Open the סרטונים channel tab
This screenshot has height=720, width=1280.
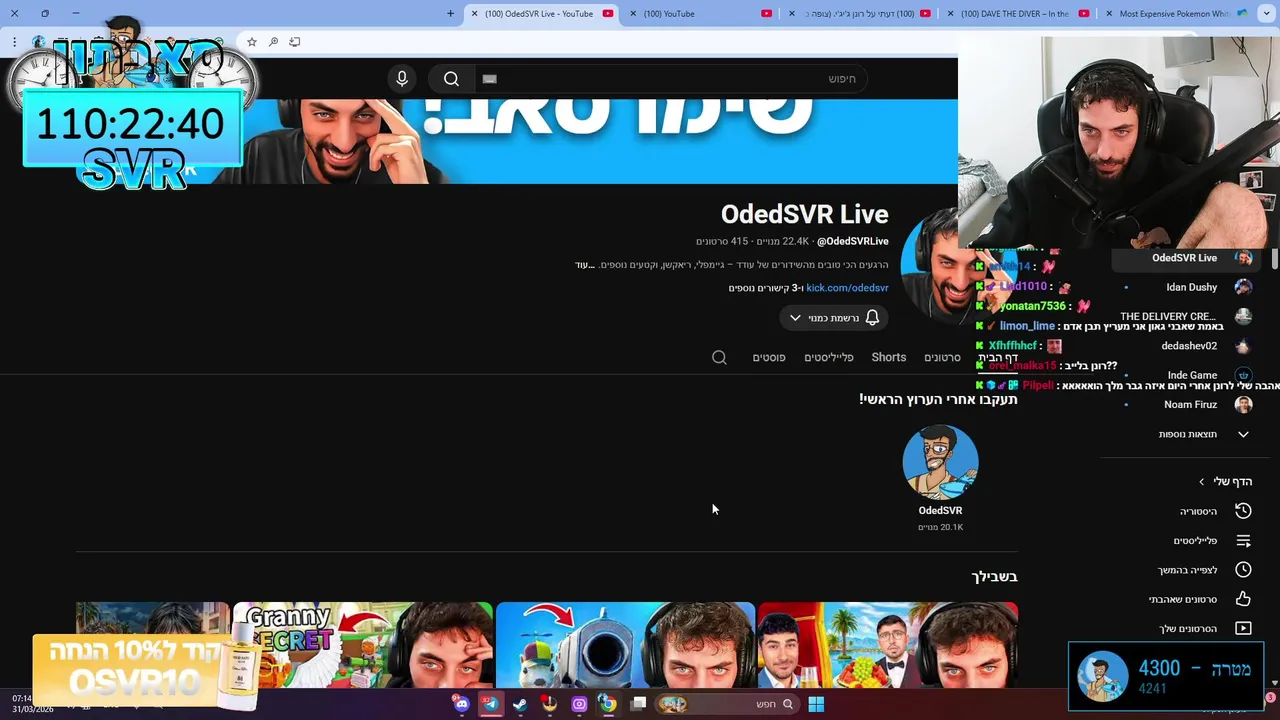(x=942, y=357)
